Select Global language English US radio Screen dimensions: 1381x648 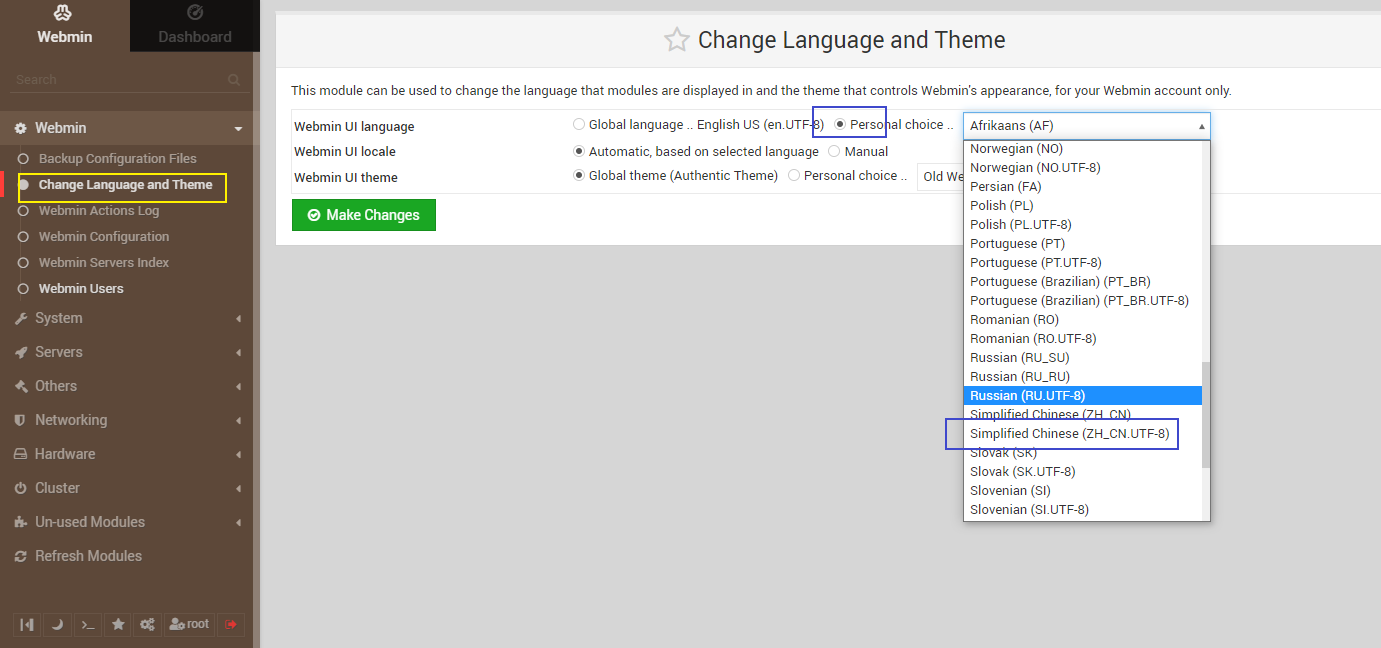coord(579,125)
